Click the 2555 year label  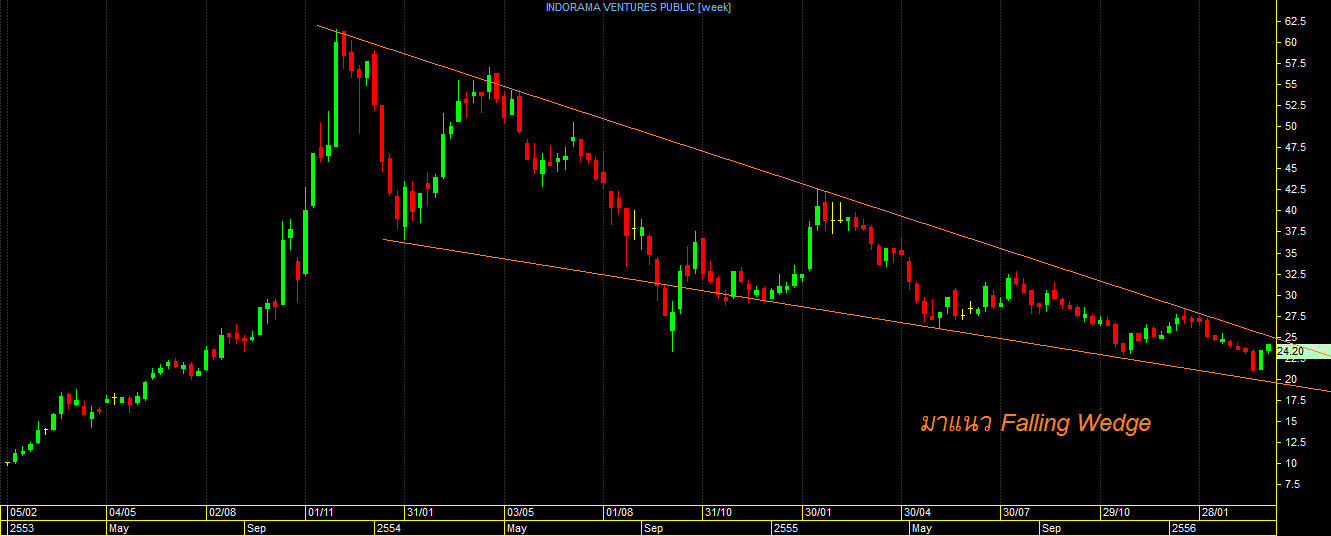pyautogui.click(x=785, y=527)
